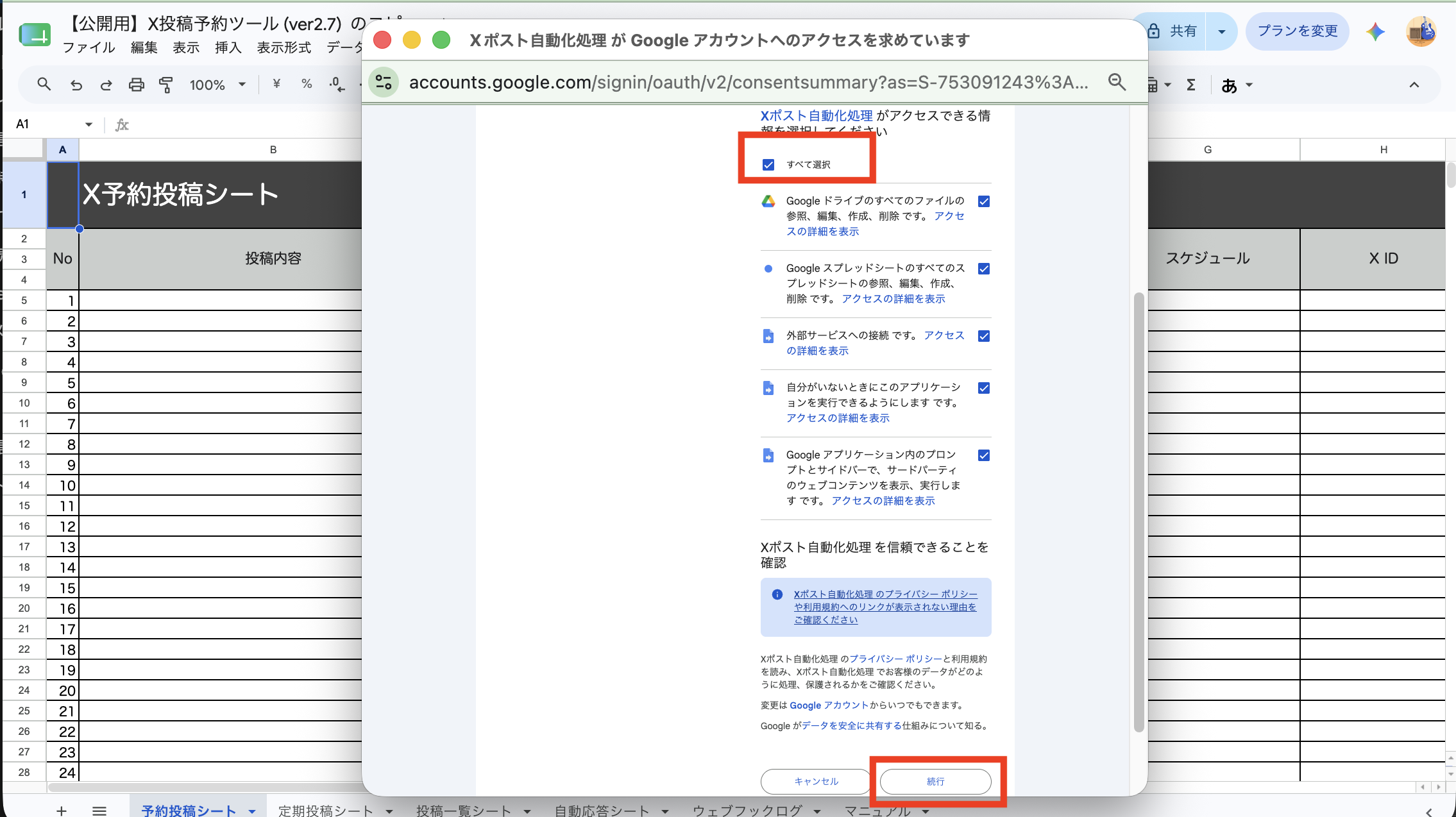The height and width of the screenshot is (817, 1456).
Task: Open the 表示形式 menu
Action: tap(284, 47)
